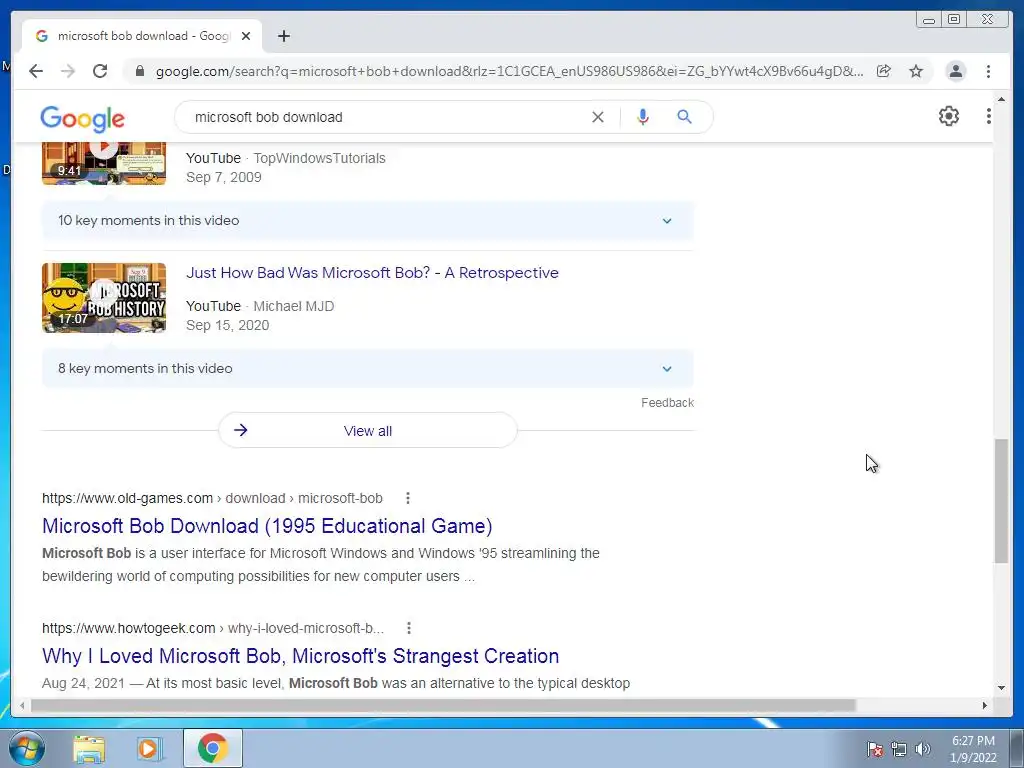The image size is (1024, 768).
Task: Expand 8 key moments in this video
Action: point(368,368)
